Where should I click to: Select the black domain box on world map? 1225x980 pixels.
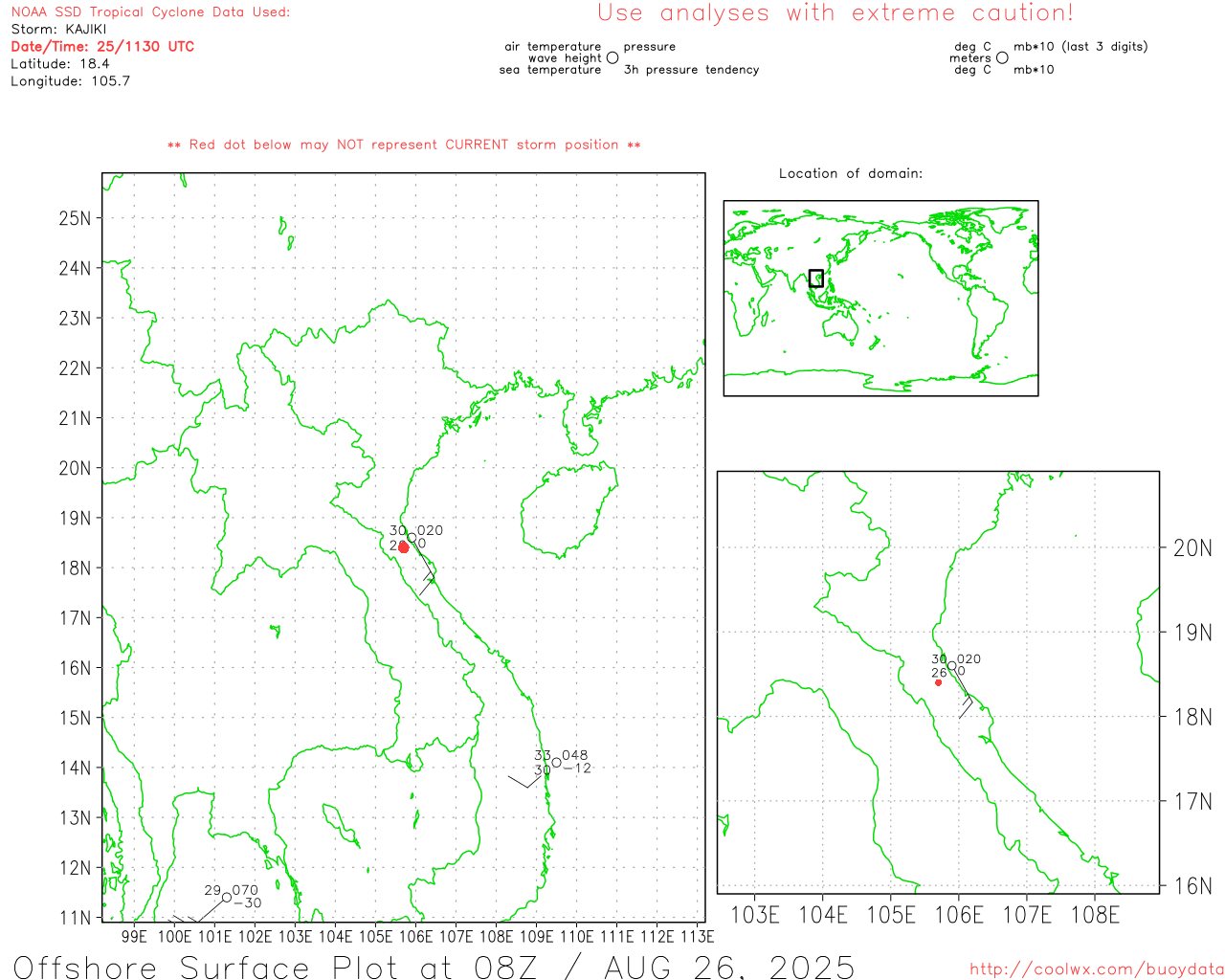coord(815,278)
